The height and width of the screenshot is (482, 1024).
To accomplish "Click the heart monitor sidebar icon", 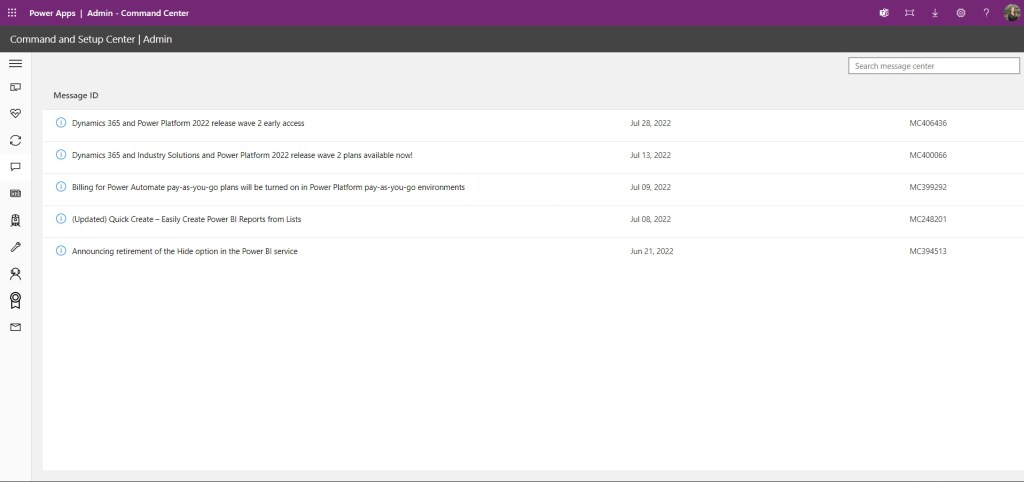I will 15,114.
